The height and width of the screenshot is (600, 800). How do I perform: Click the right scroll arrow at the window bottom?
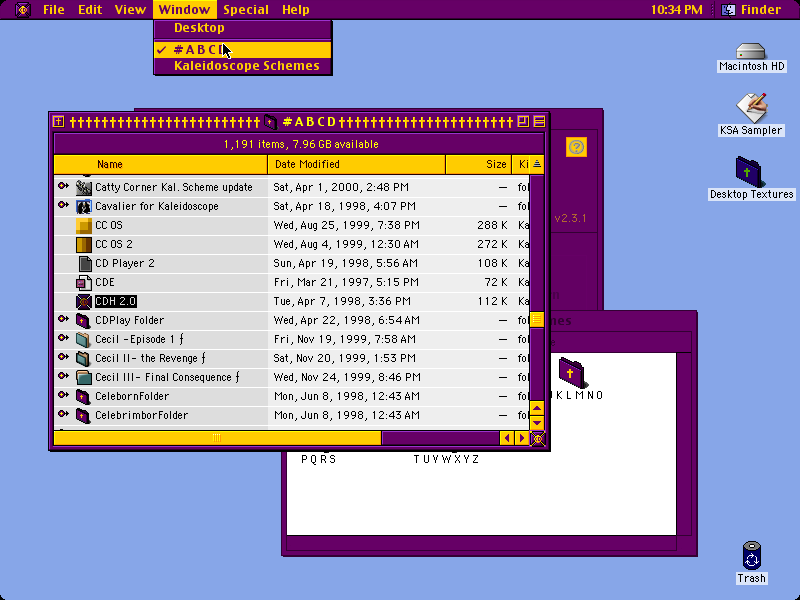click(x=521, y=438)
